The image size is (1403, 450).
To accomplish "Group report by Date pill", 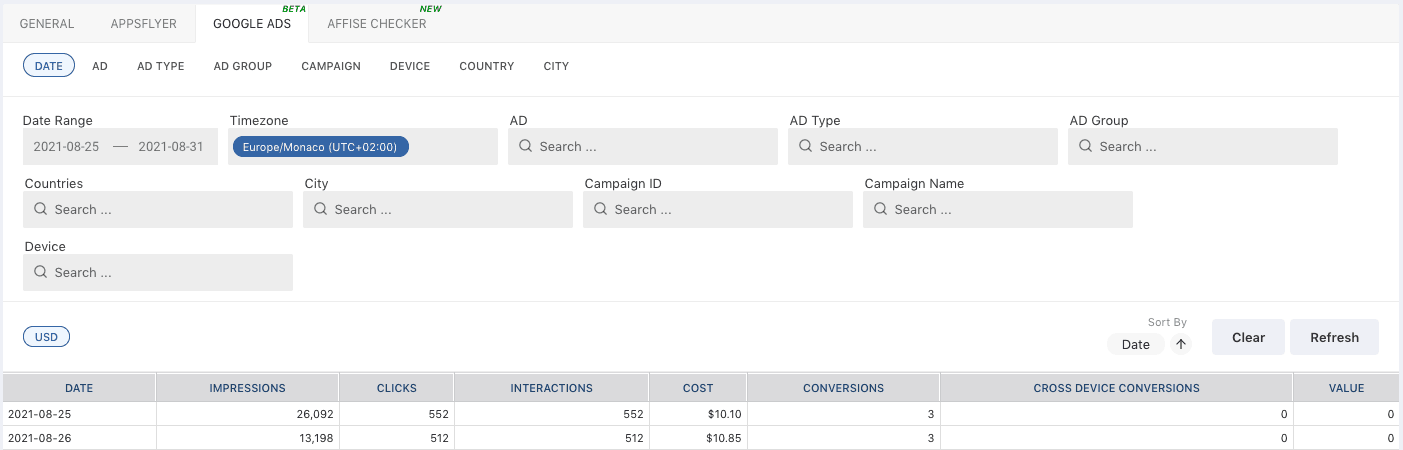I will click(49, 66).
